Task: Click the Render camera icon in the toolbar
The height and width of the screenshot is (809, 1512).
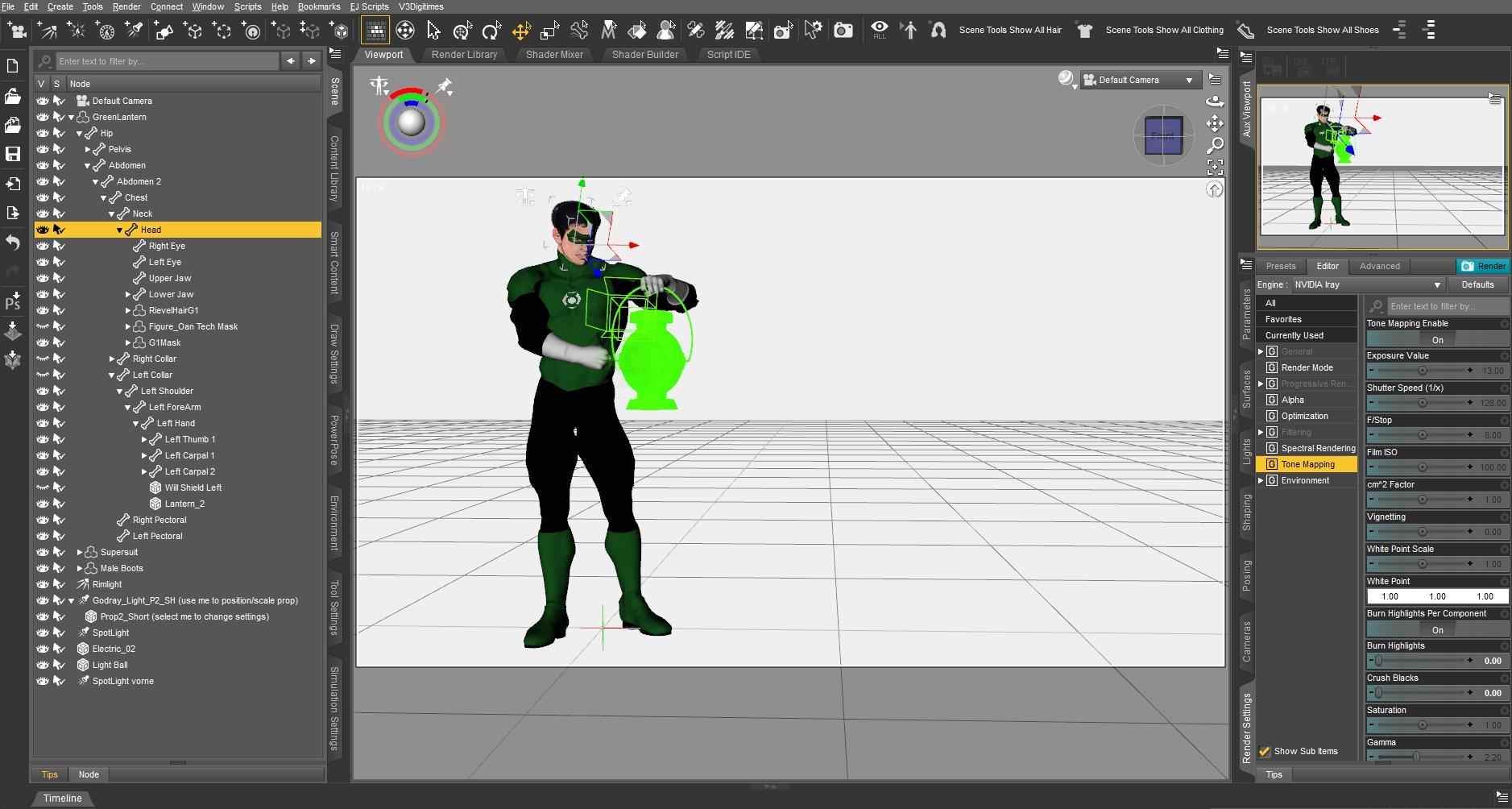Action: click(843, 31)
